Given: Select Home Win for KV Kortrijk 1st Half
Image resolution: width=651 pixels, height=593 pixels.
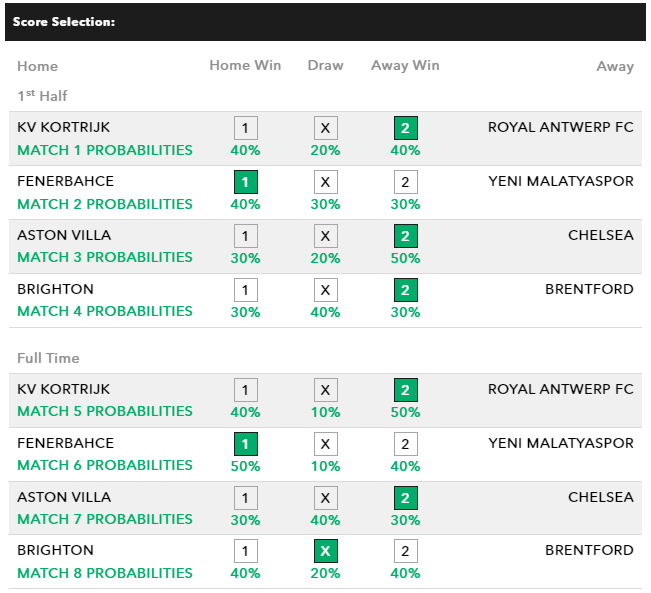Looking at the screenshot, I should (x=245, y=128).
